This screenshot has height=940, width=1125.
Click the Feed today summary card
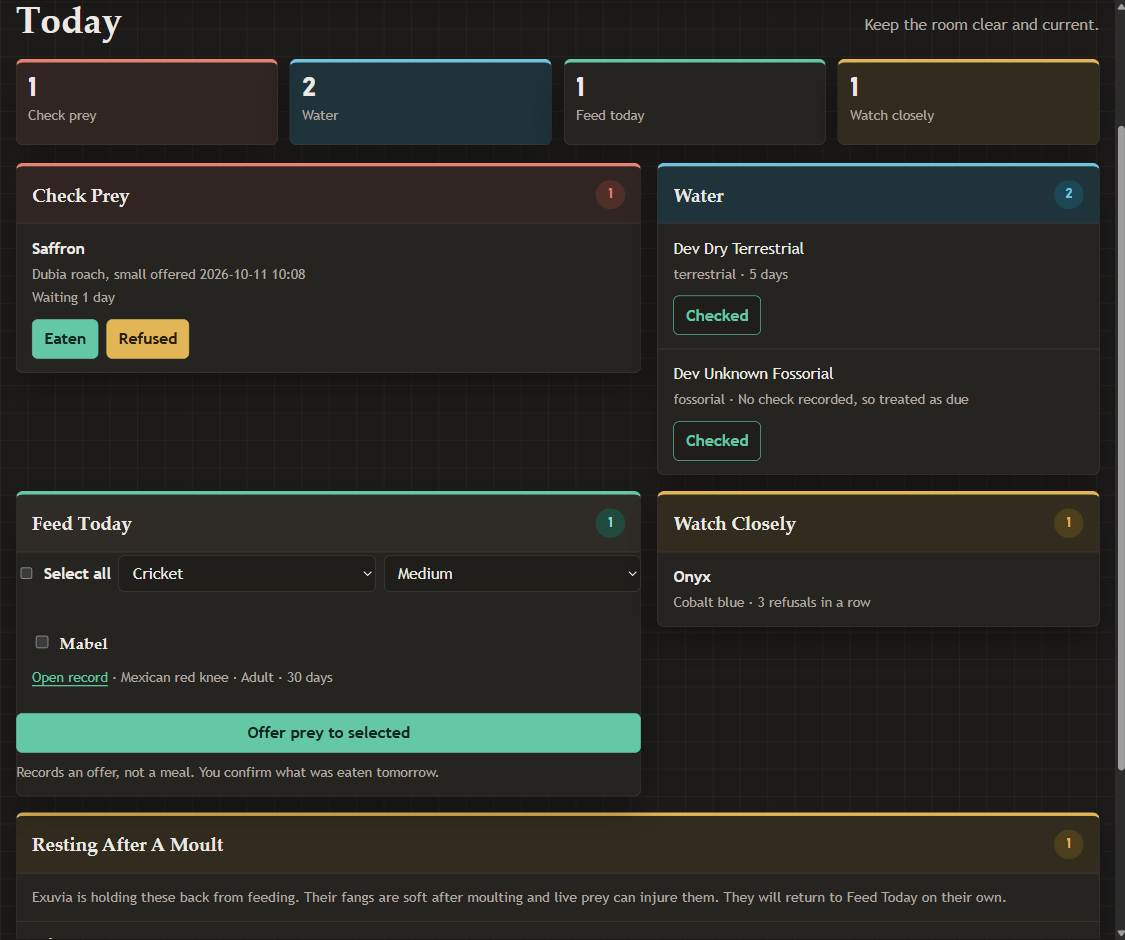tap(695, 102)
